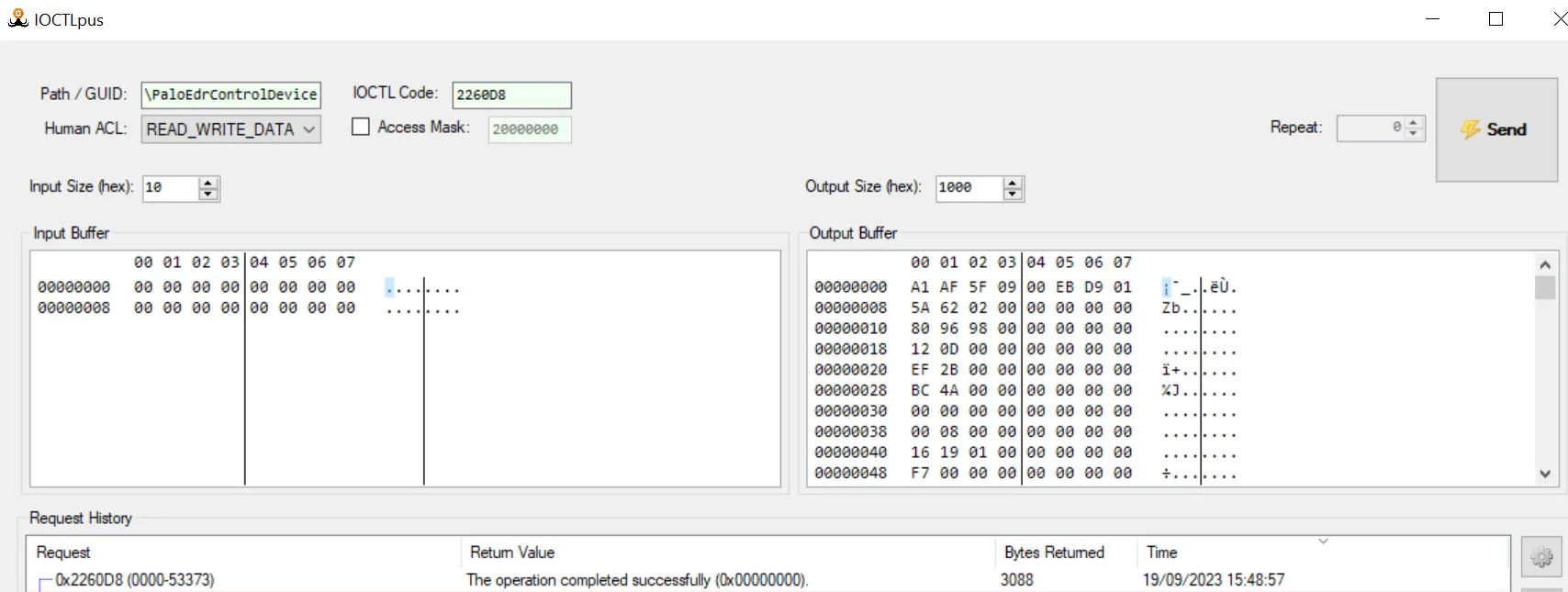This screenshot has height=592, width=1568.
Task: Decrease the Input Size value with down arrow
Action: (208, 194)
